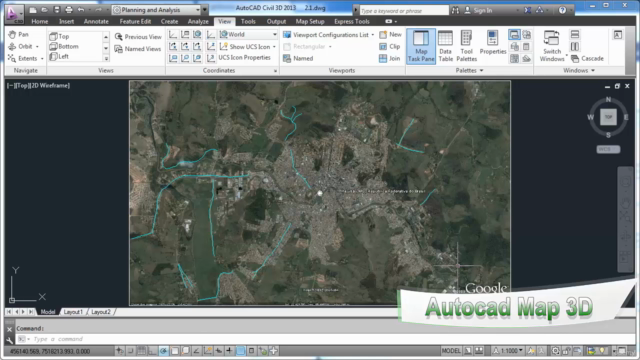
Task: Undo last action with the Undo arrow
Action: [81, 10]
